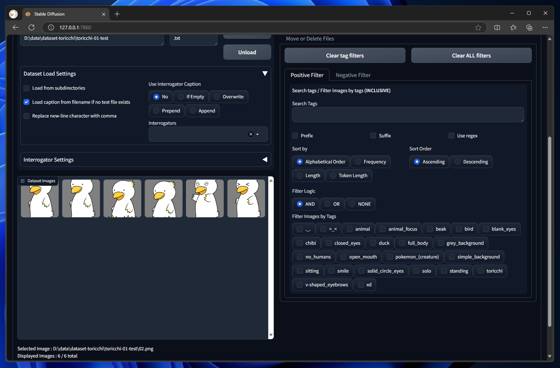Image resolution: width=560 pixels, height=368 pixels.
Task: View site information icon in the address bar
Action: tap(51, 28)
